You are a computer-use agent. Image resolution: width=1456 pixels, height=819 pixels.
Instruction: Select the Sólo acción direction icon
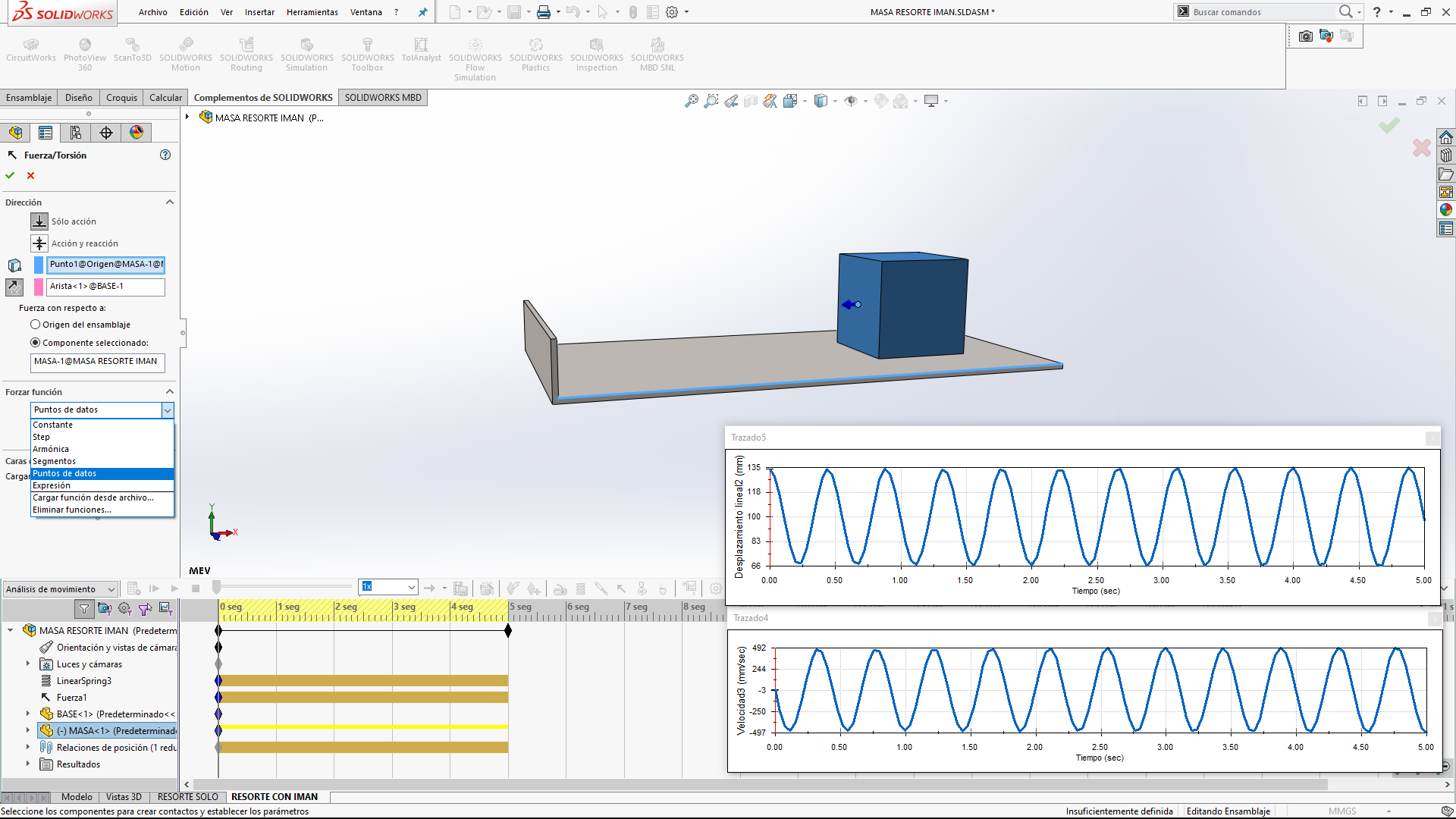coord(39,221)
